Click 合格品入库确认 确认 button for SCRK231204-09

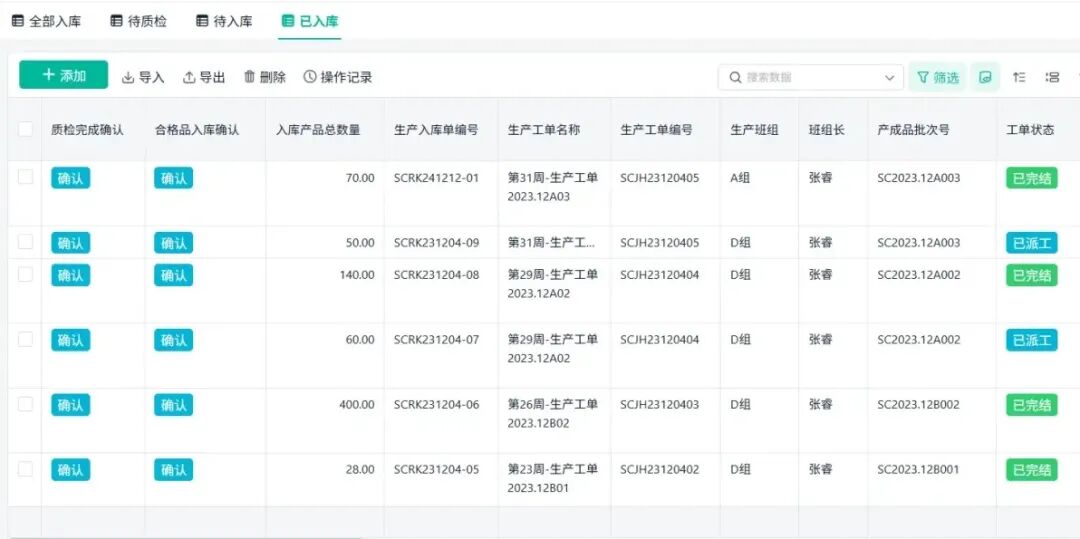173,243
